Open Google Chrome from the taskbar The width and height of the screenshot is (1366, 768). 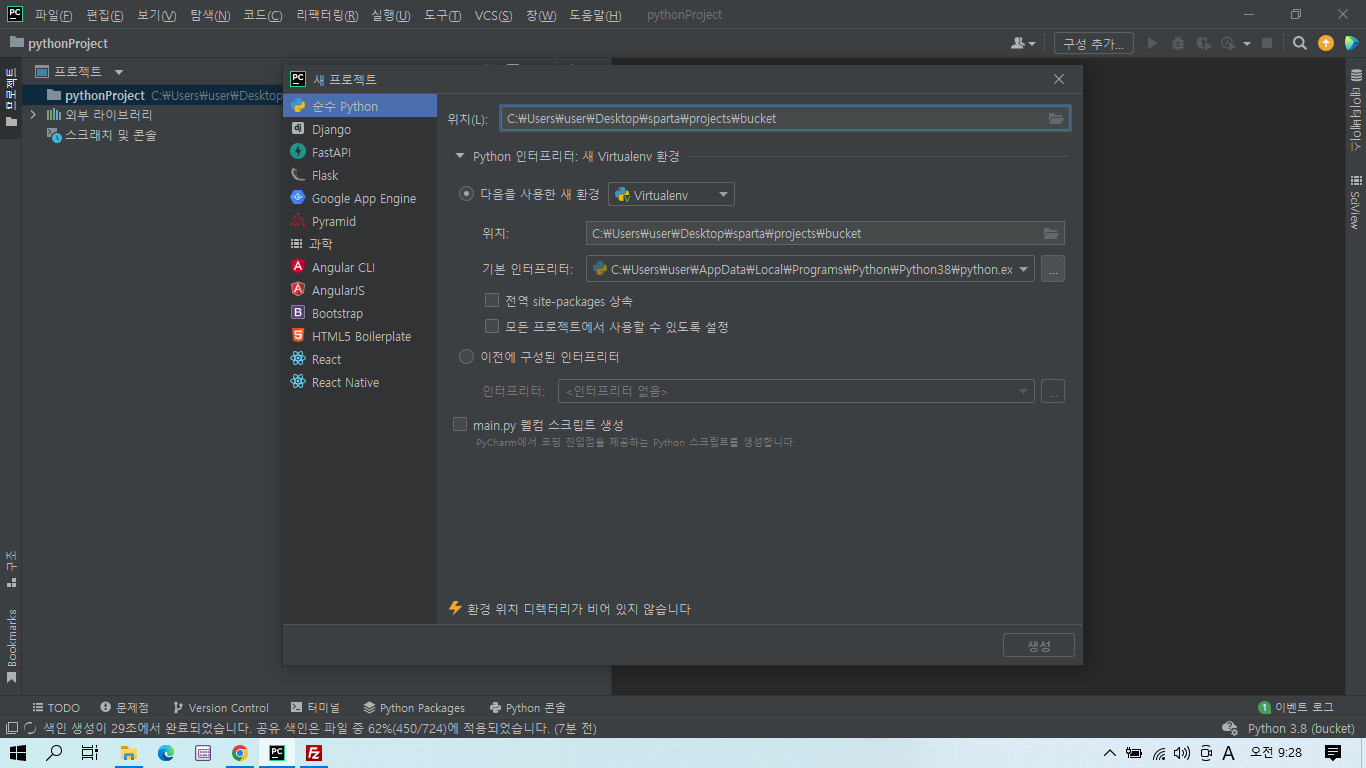[240, 753]
